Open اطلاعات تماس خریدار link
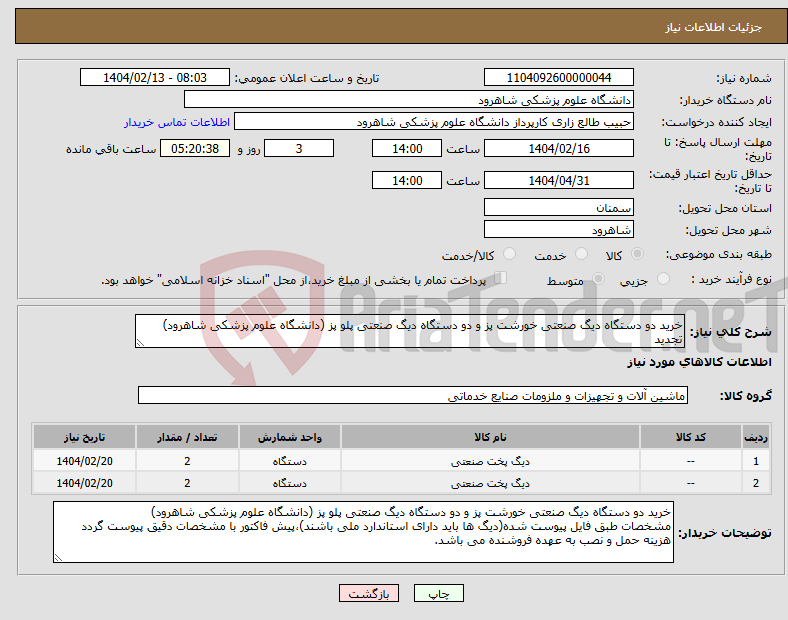 176,122
